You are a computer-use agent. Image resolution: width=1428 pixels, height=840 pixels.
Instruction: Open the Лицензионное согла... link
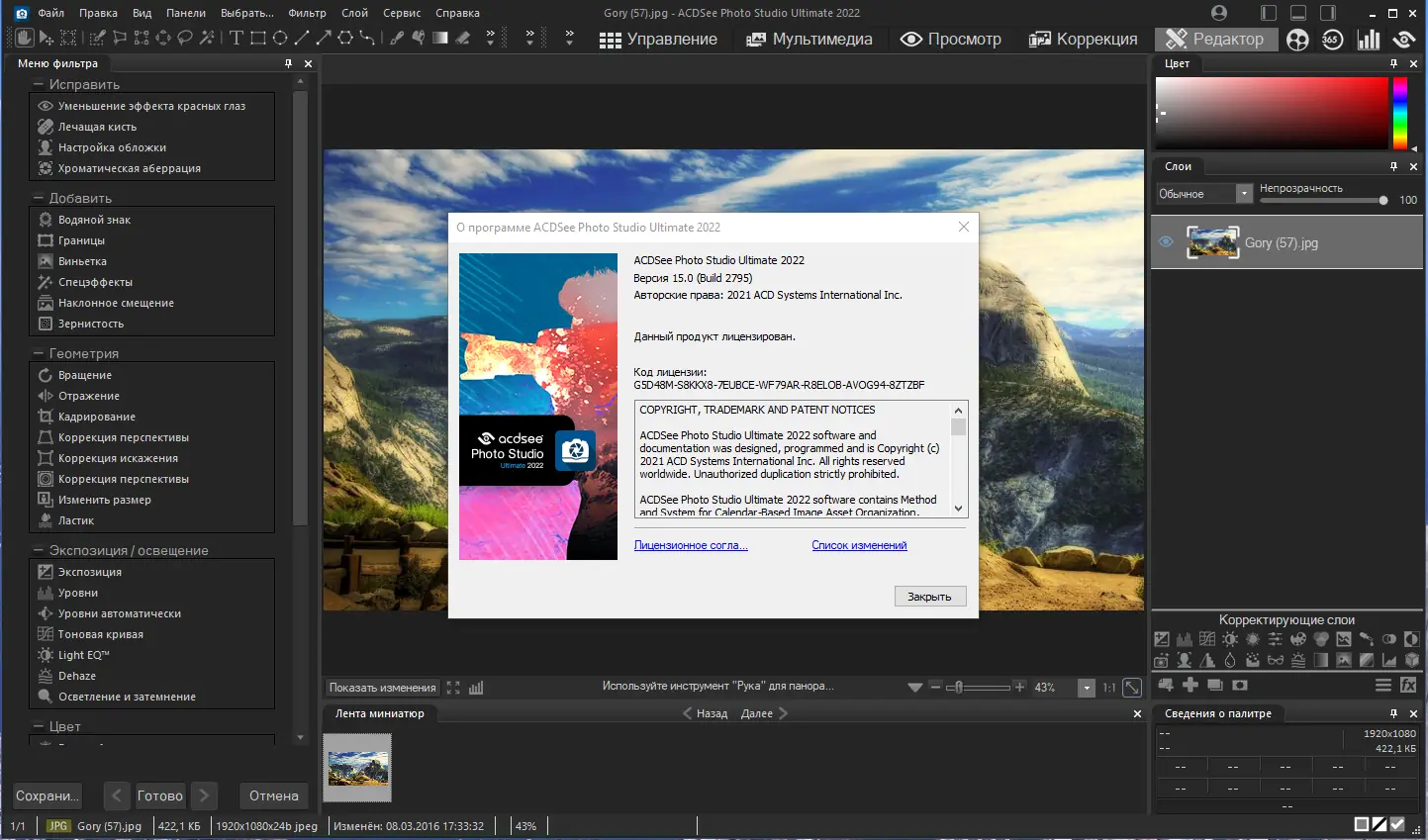click(691, 545)
